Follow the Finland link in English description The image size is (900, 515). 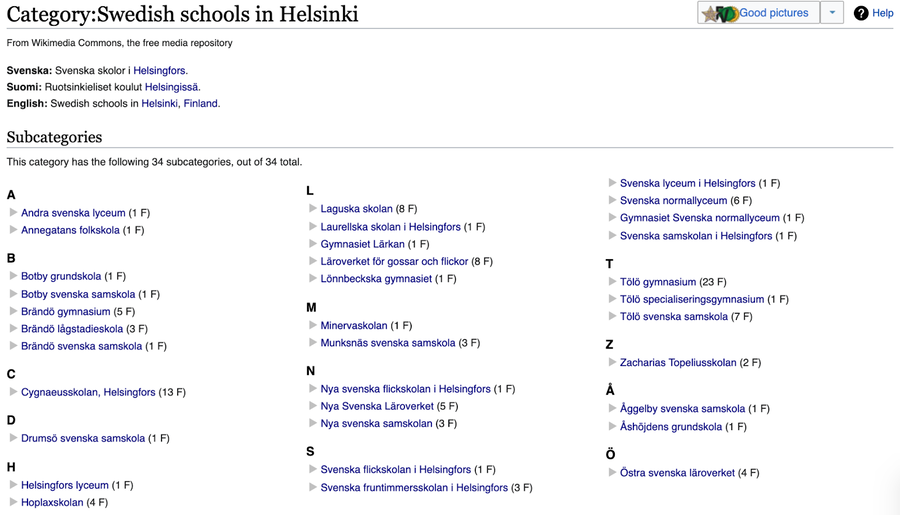pos(201,103)
